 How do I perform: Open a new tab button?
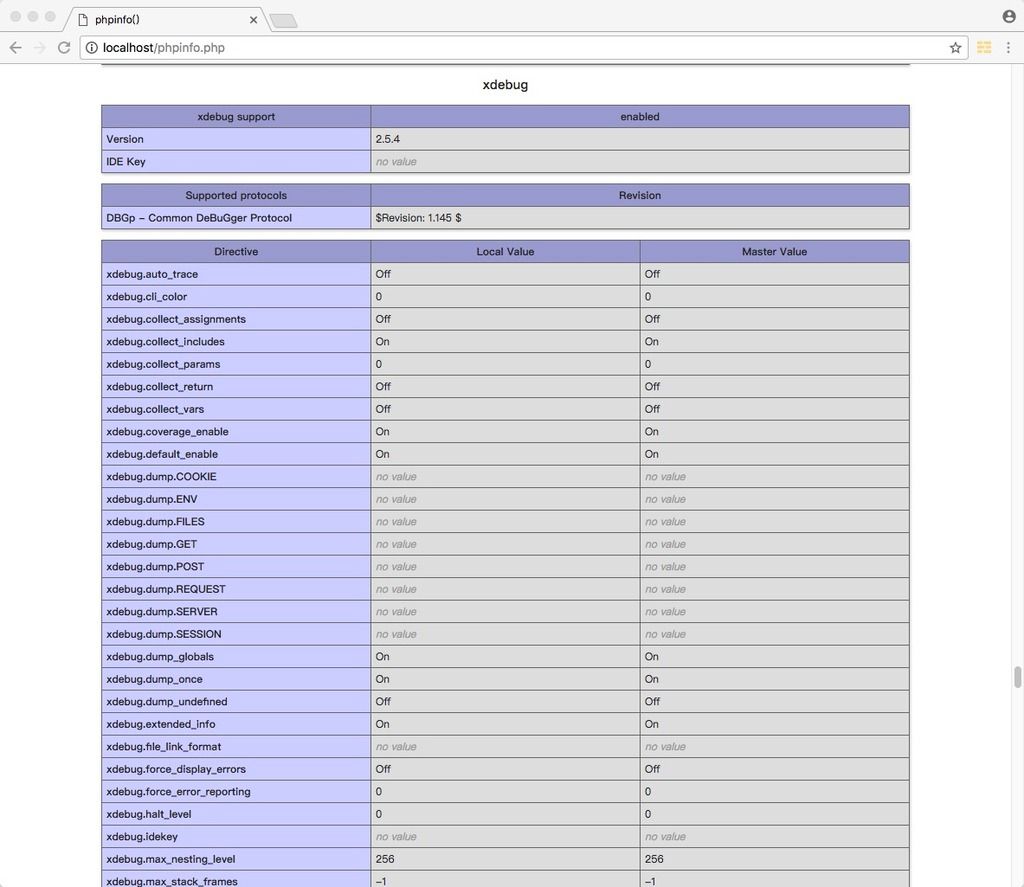point(283,21)
